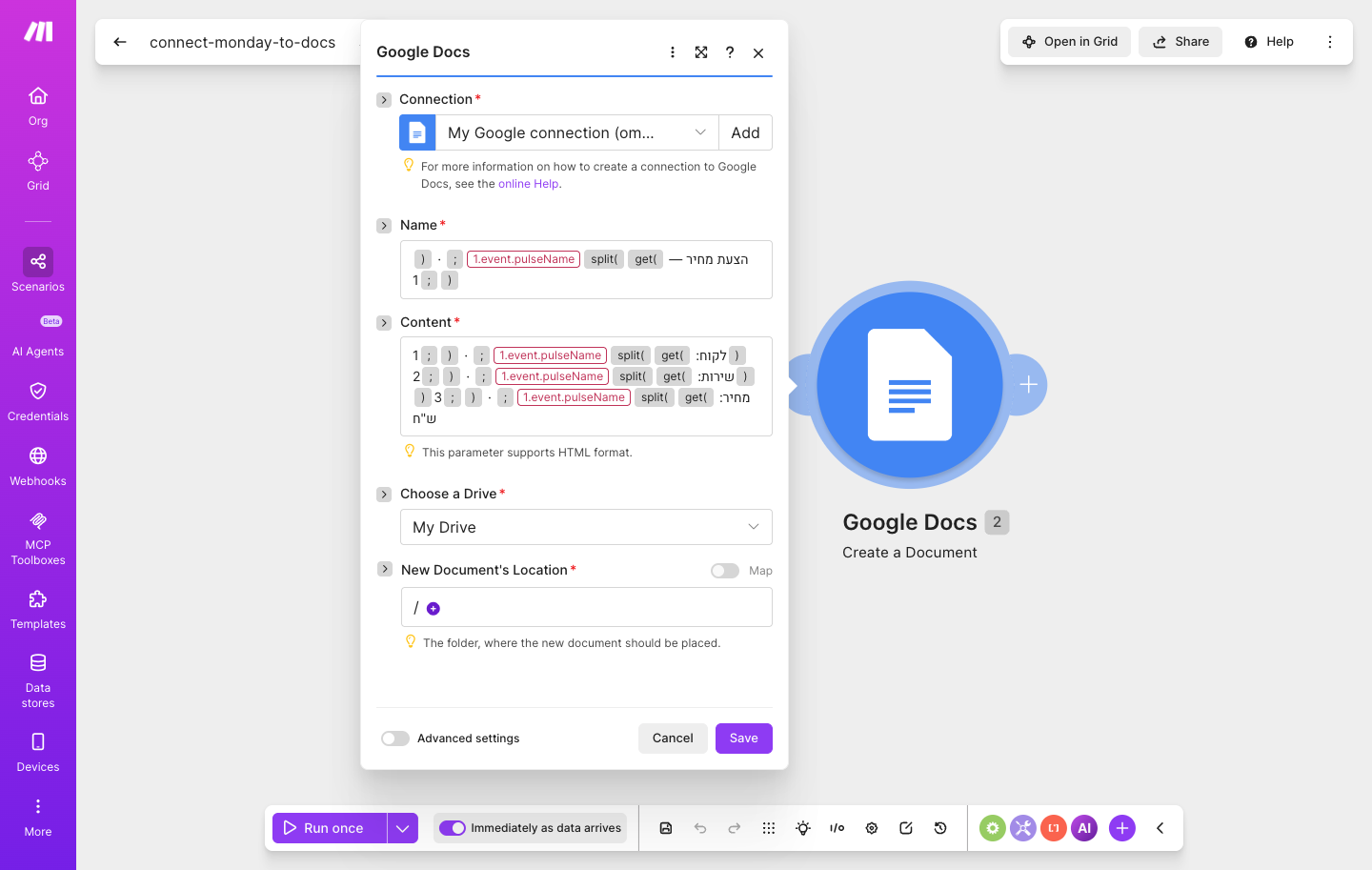Open the AI assistant icon
This screenshot has width=1372, height=870.
1084,828
